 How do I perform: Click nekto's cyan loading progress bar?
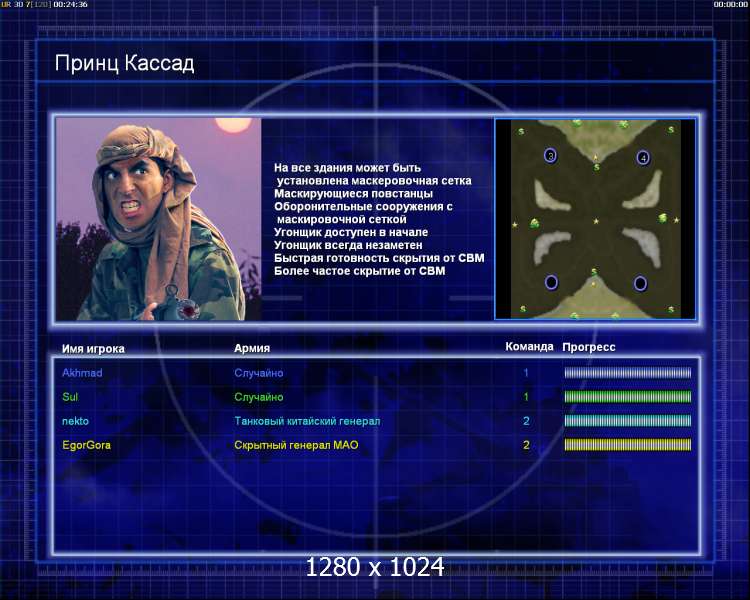628,421
